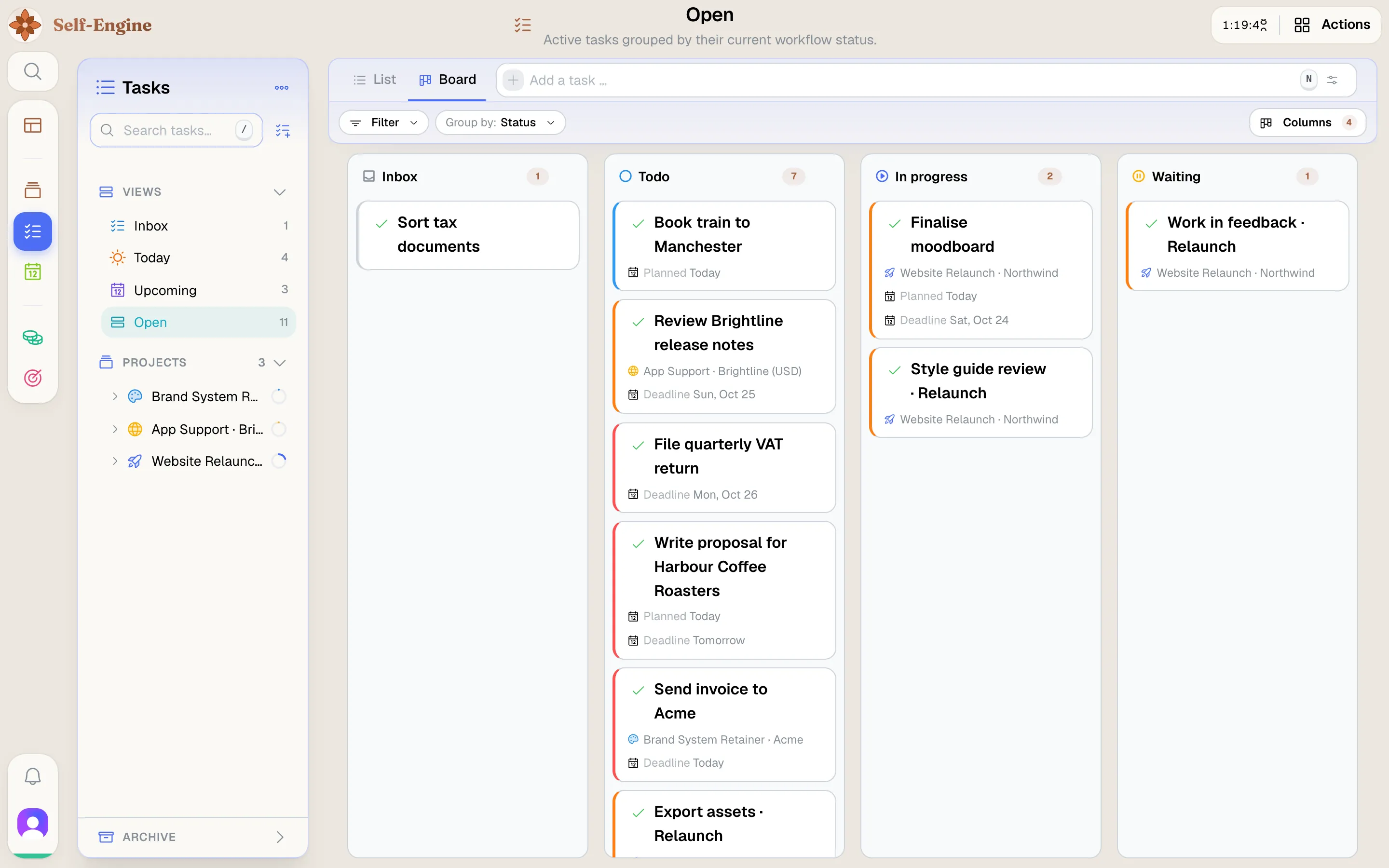Image resolution: width=1389 pixels, height=868 pixels.
Task: Click the timer person icon at 1:19:4
Action: coord(1263,25)
